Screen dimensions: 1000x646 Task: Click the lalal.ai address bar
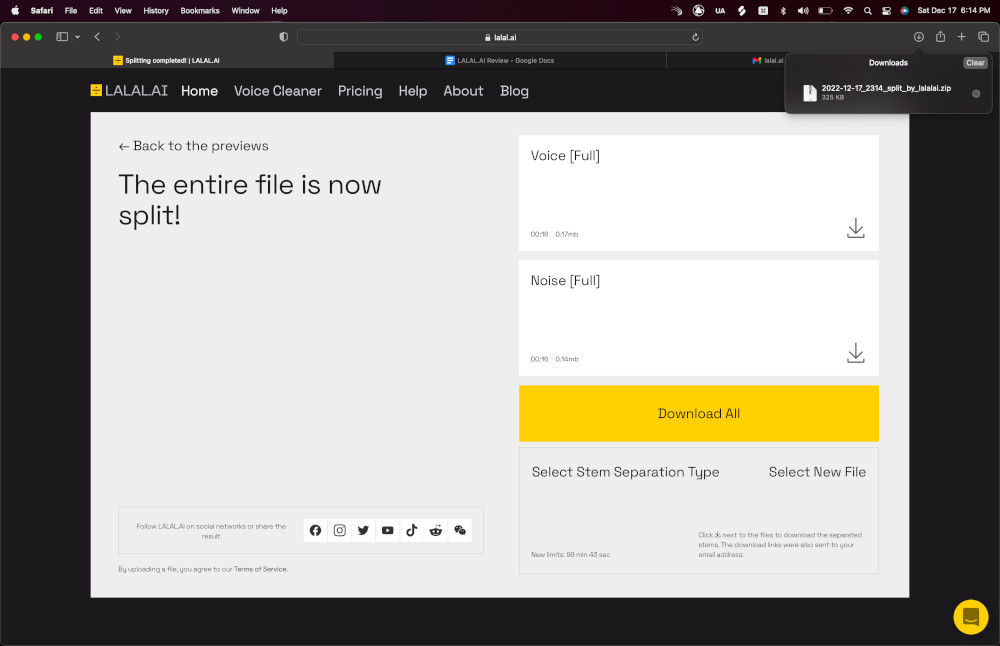(500, 37)
